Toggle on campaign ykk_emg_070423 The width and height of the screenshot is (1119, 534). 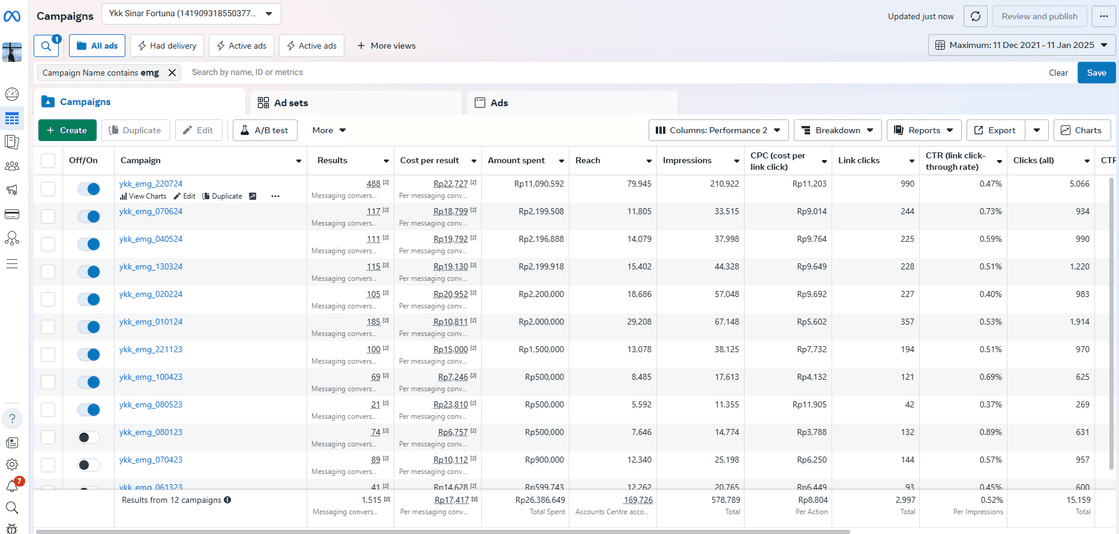89,465
